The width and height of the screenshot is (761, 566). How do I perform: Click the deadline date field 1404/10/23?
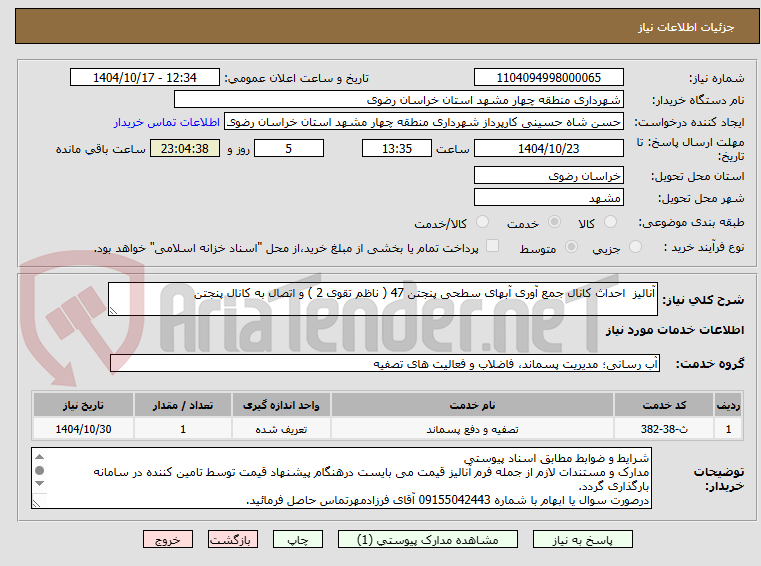pos(548,149)
